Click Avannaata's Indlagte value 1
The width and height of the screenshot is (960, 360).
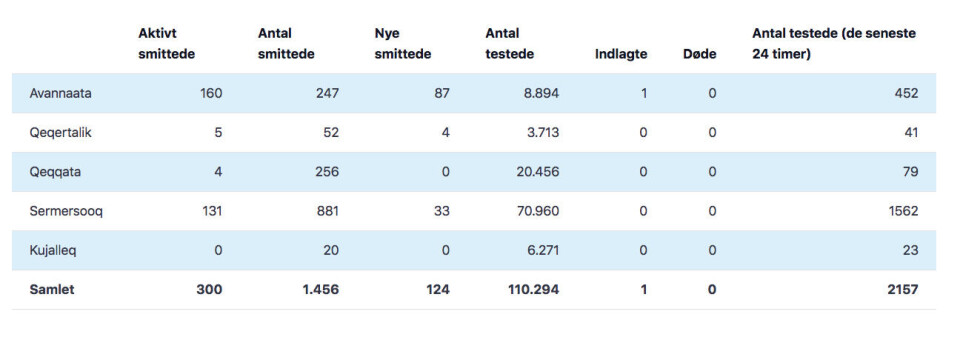click(644, 93)
